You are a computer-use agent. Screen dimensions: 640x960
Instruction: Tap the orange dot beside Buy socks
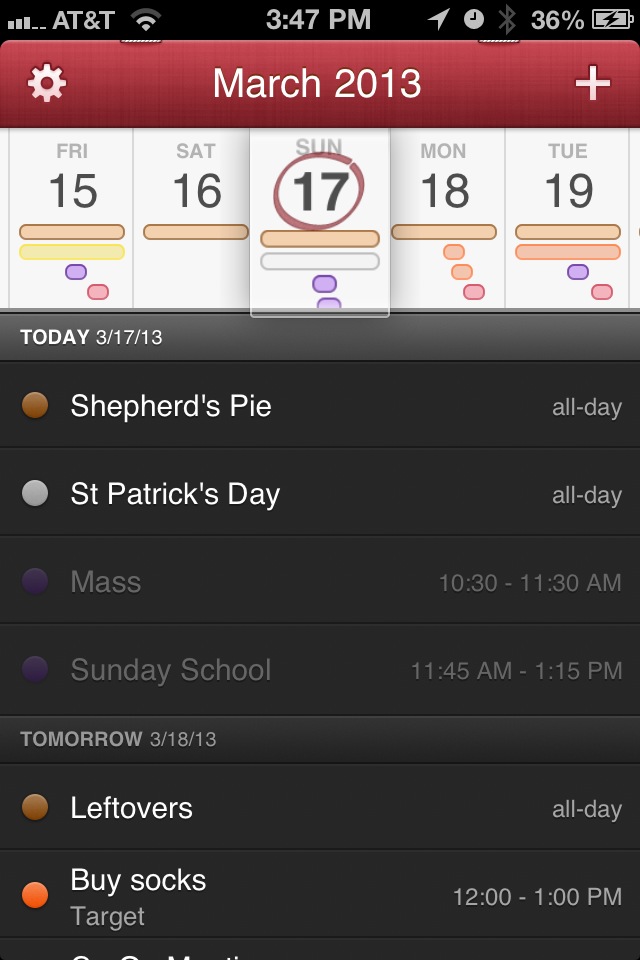click(35, 895)
